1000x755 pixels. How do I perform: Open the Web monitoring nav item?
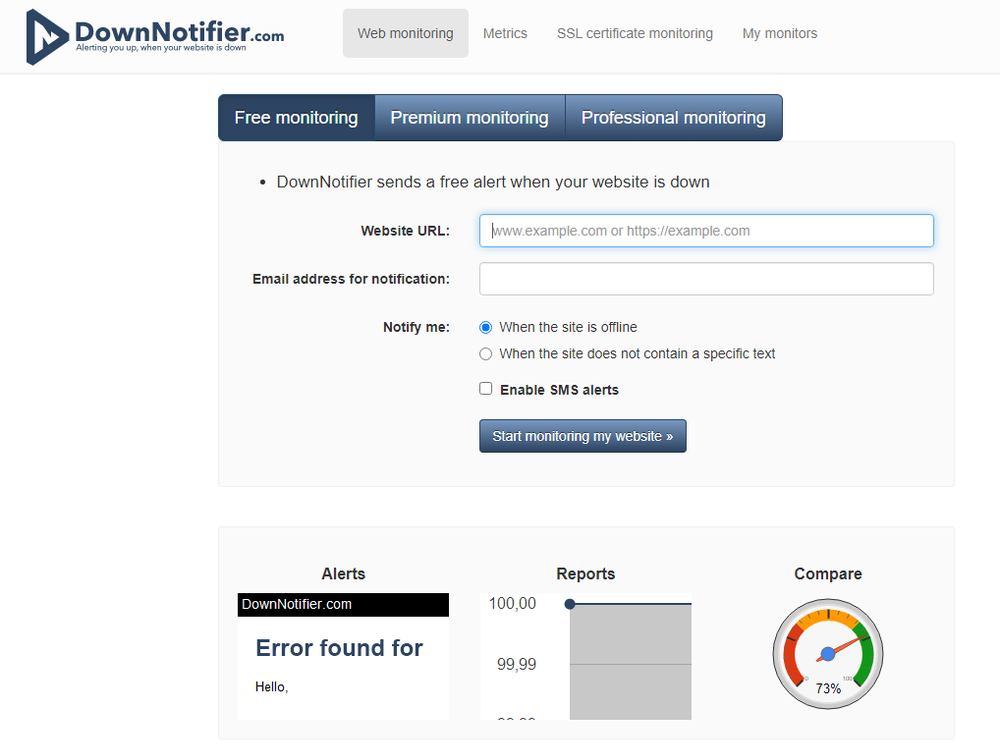[x=406, y=33]
